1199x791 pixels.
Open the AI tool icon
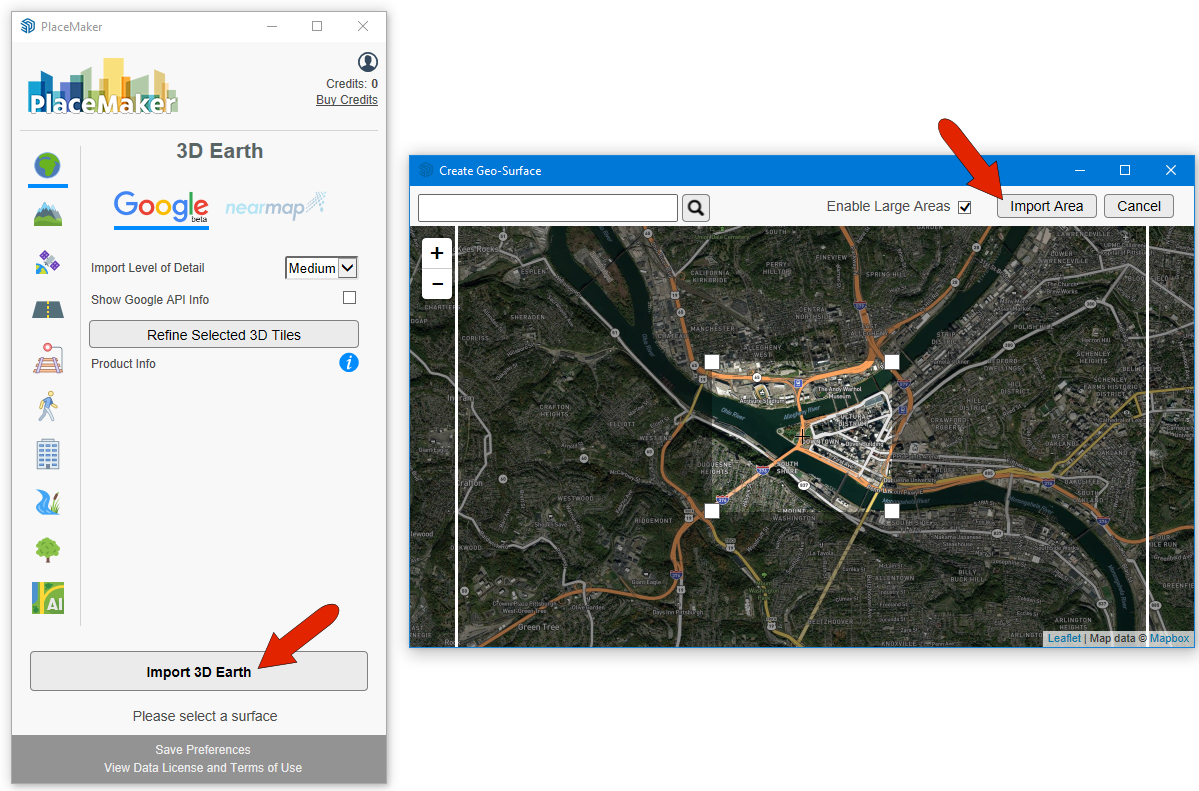tap(47, 597)
